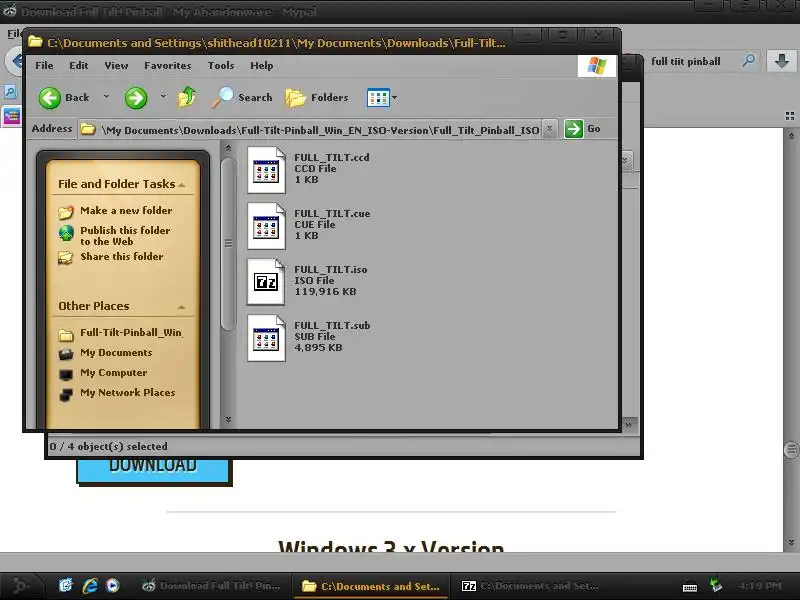Viewport: 800px width, 600px height.
Task: Open My Computer link in Other Places
Action: pyautogui.click(x=113, y=372)
